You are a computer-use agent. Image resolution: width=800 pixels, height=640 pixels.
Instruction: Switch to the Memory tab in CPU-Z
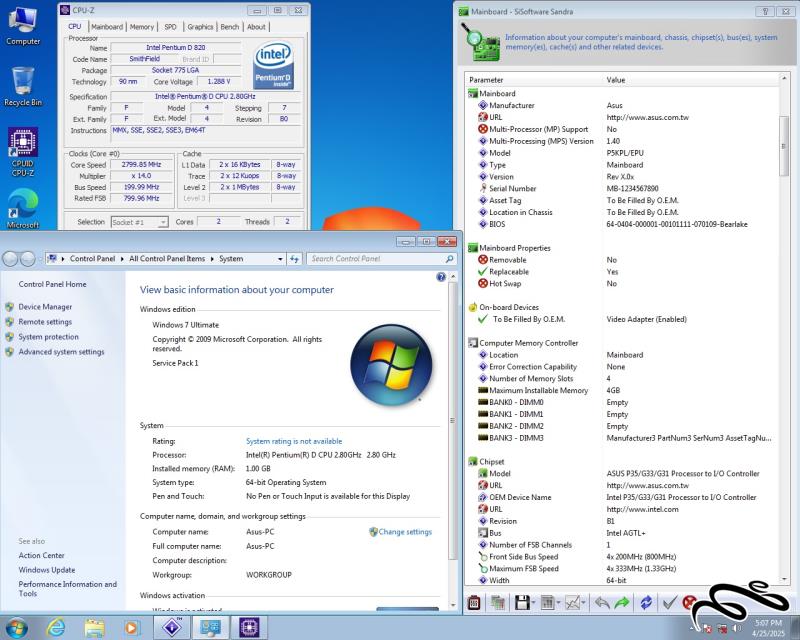[x=141, y=27]
